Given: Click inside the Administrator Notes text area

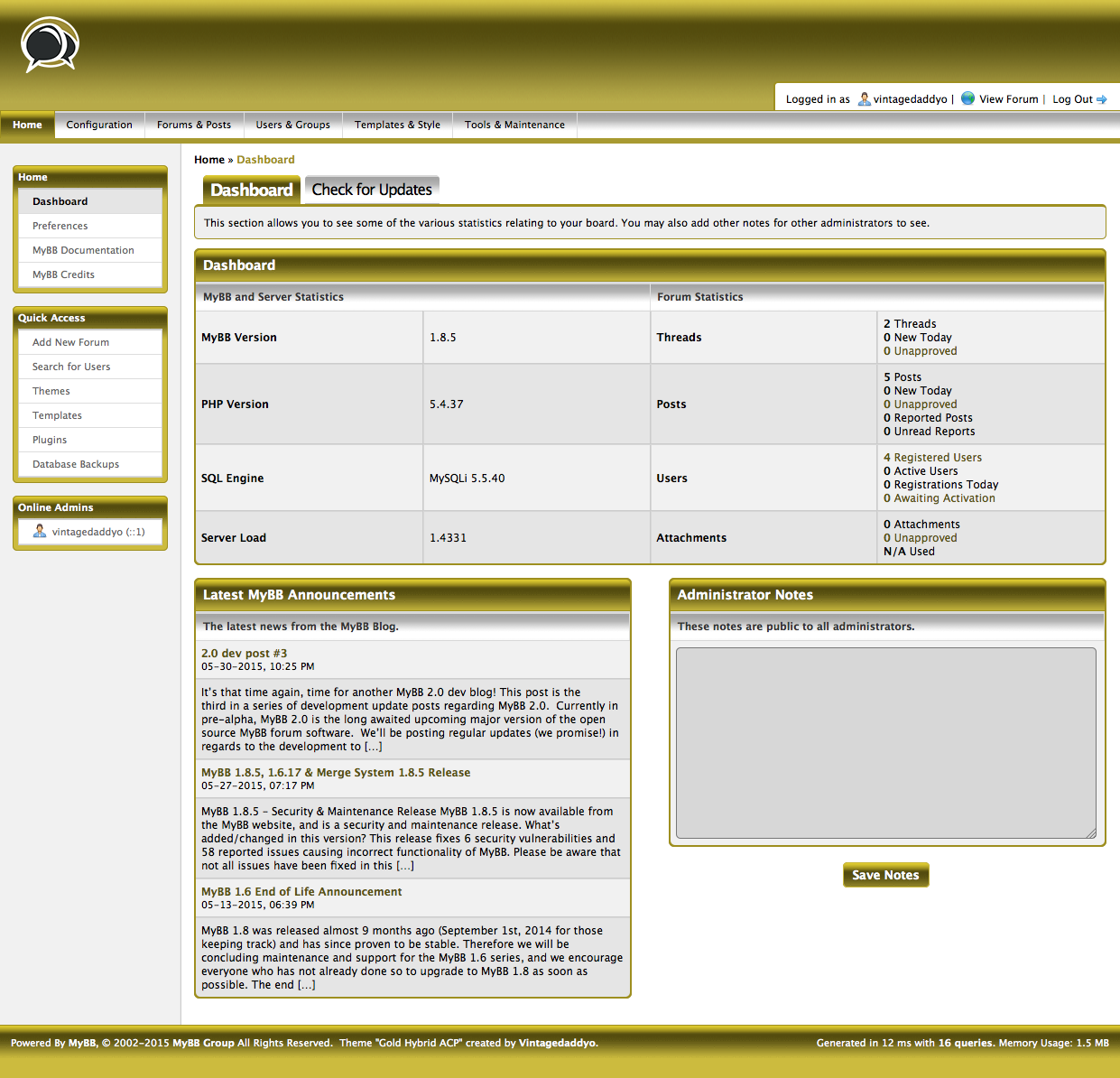Looking at the screenshot, I should 885,743.
